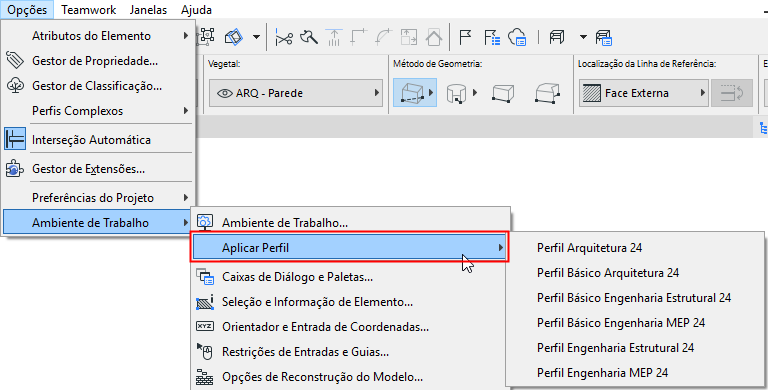Click the brick wall Reconstrução icon

click(205, 377)
